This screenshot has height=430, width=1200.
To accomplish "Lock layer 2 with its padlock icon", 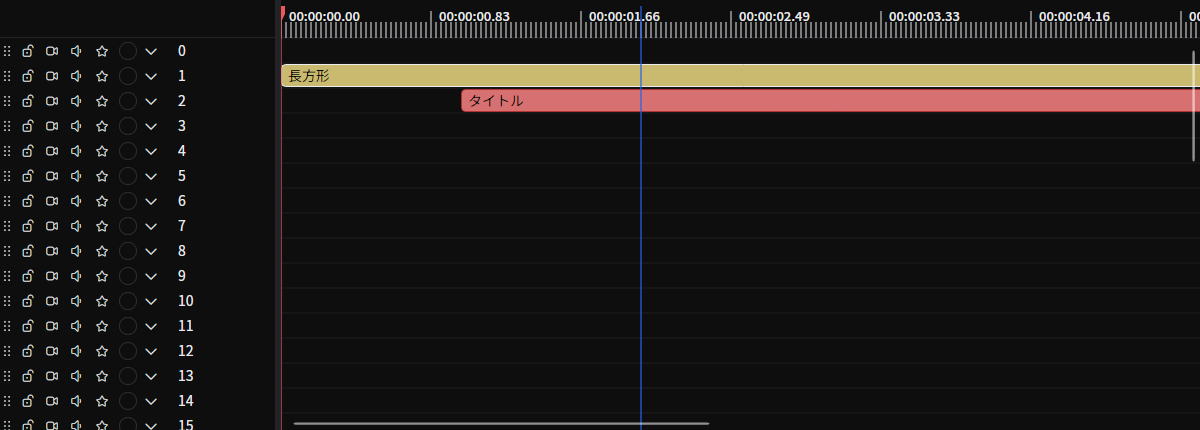I will pos(28,101).
